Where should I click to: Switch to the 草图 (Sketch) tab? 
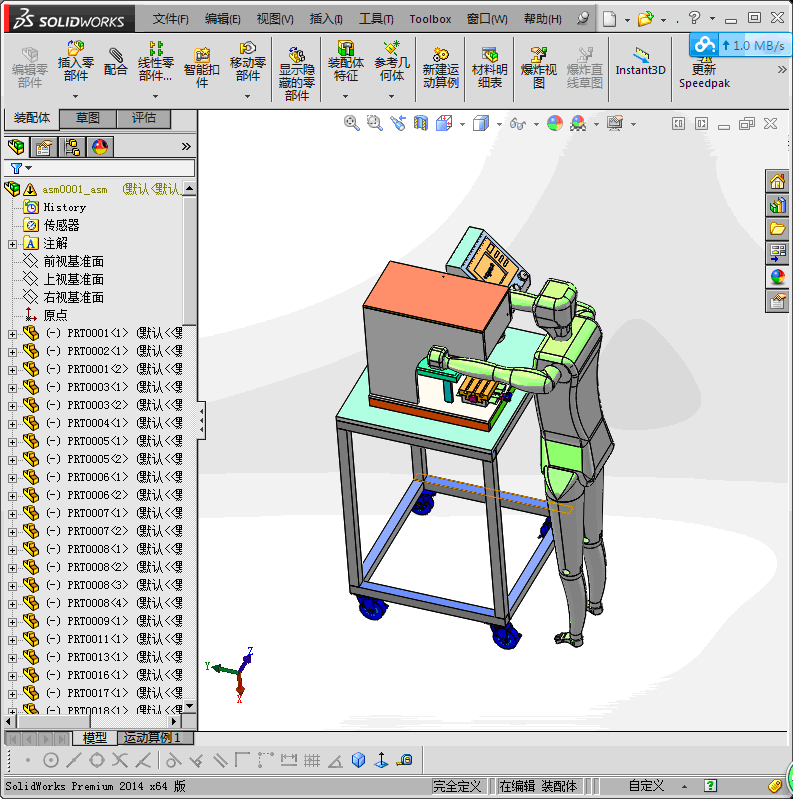click(88, 118)
